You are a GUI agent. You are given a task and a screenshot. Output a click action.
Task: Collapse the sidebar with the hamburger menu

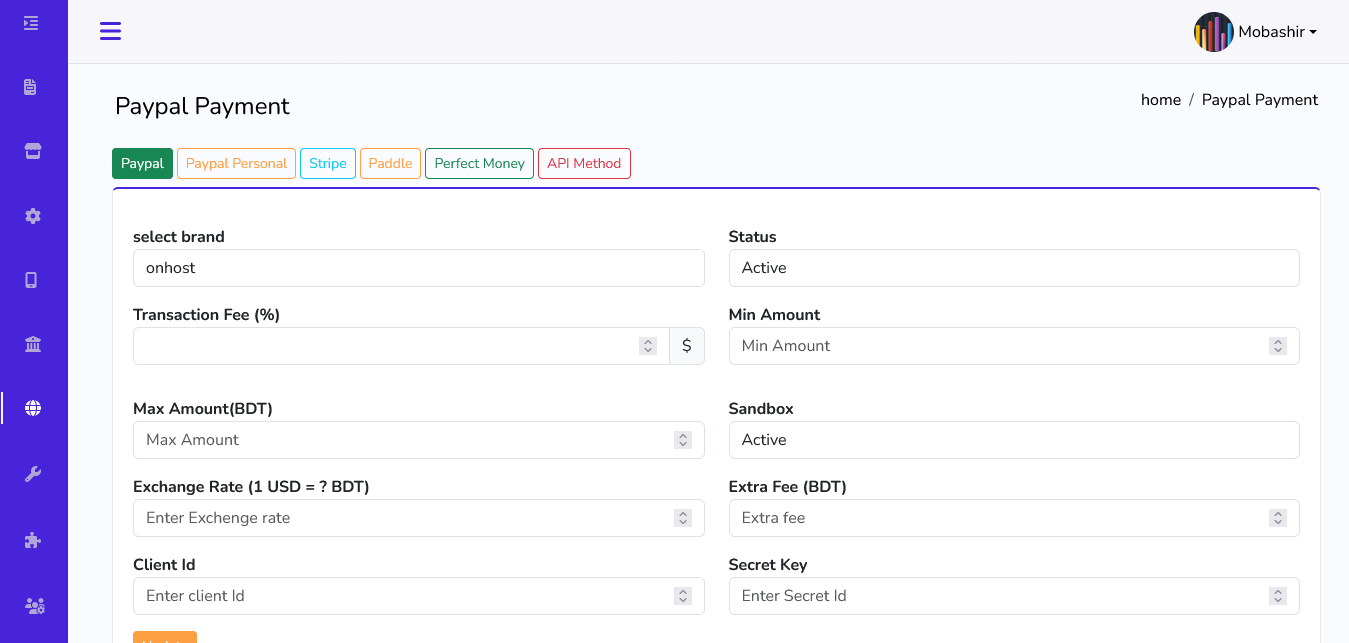(110, 31)
